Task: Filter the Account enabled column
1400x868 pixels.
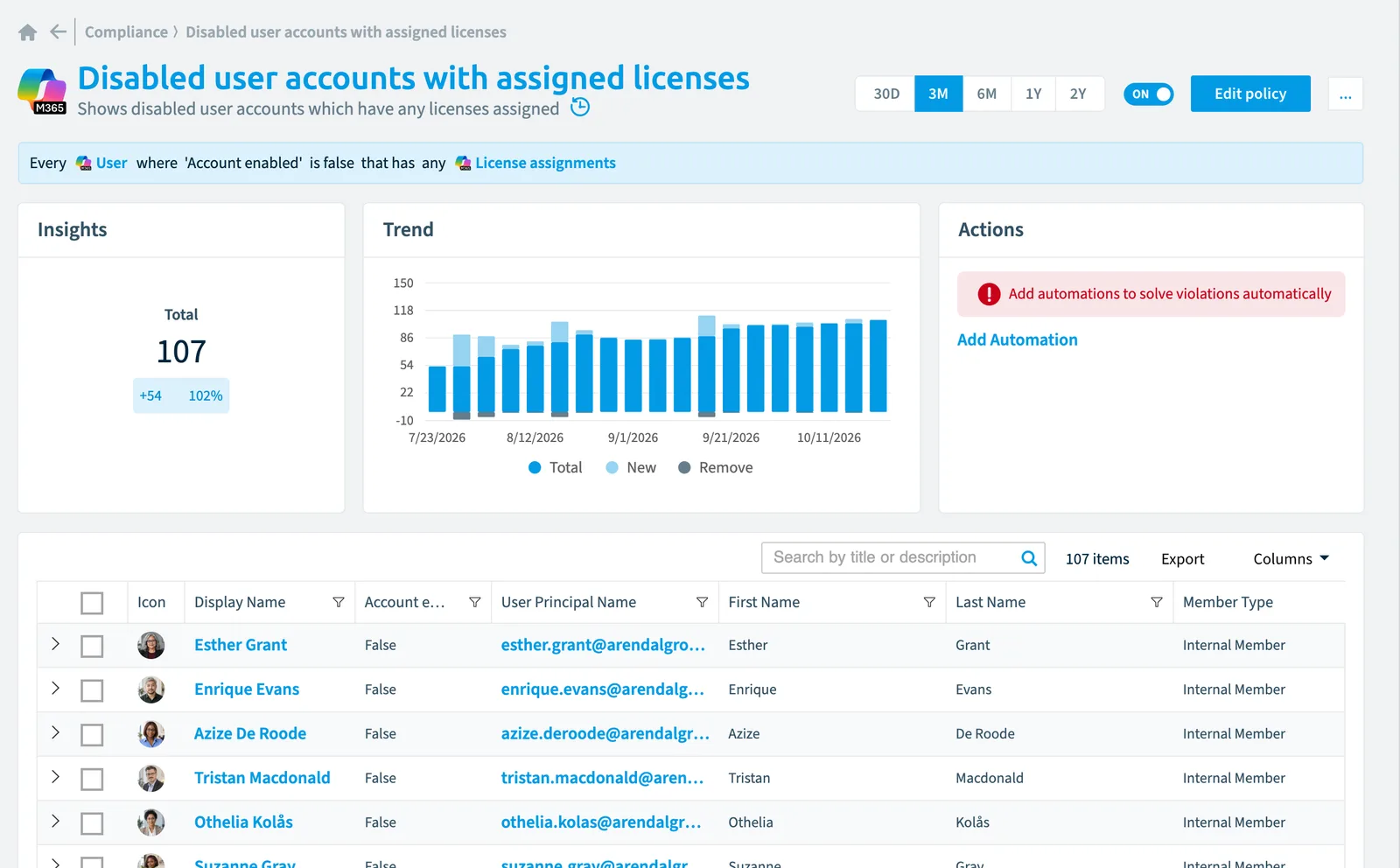Action: 475,602
